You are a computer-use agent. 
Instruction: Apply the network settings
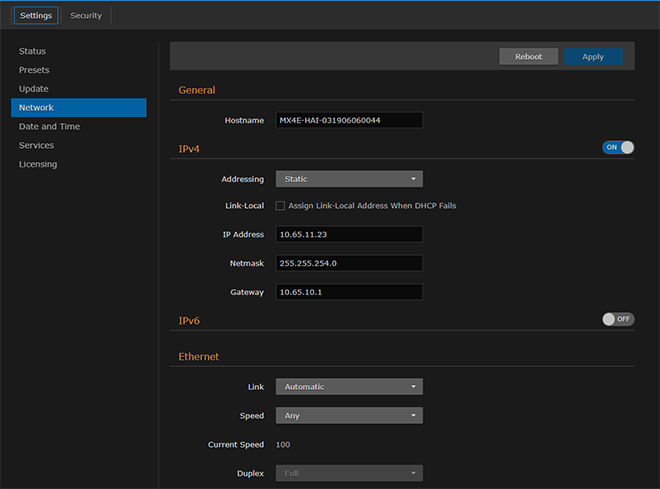(x=593, y=57)
